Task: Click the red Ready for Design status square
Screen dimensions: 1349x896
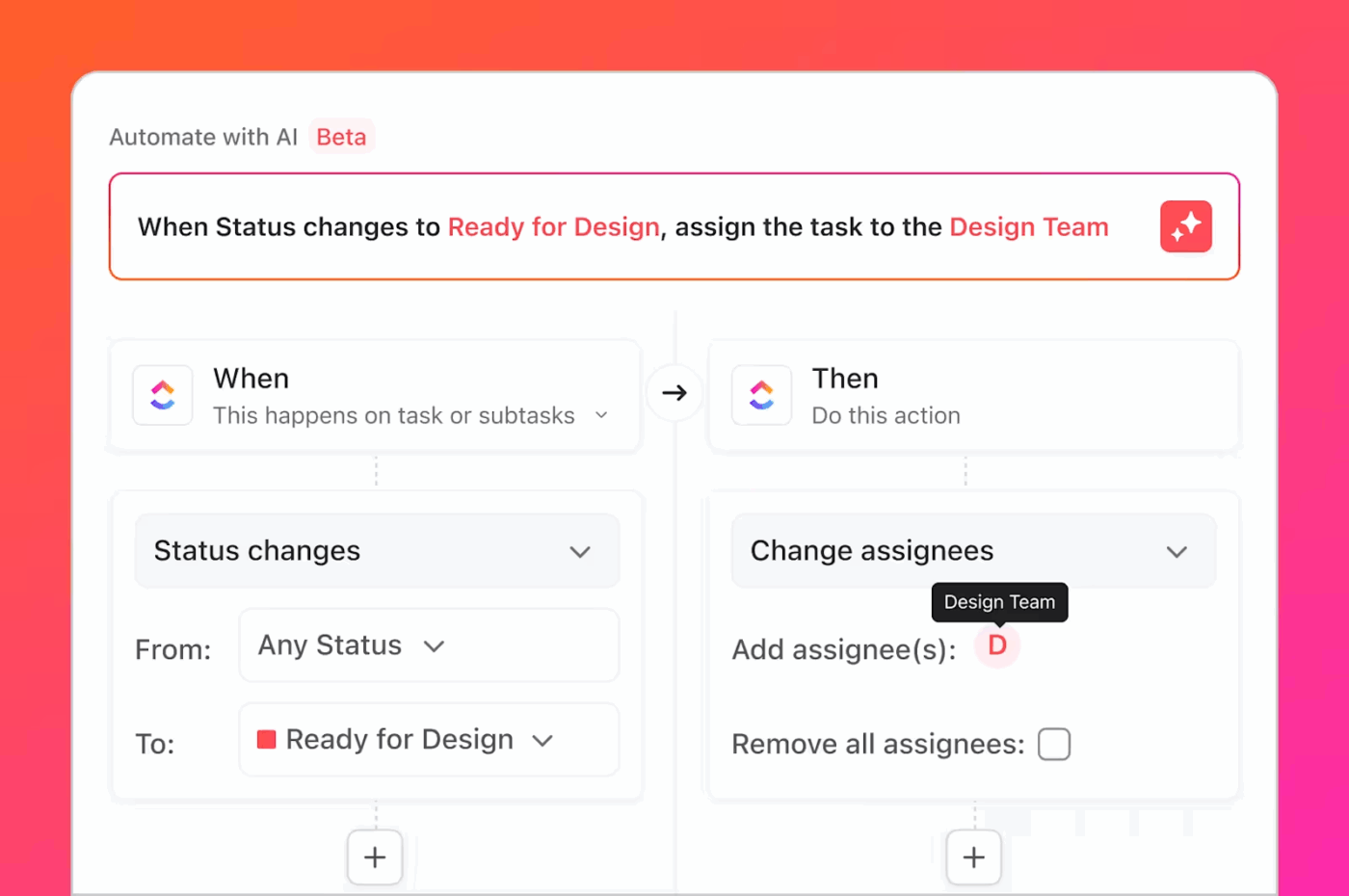Action: click(266, 739)
